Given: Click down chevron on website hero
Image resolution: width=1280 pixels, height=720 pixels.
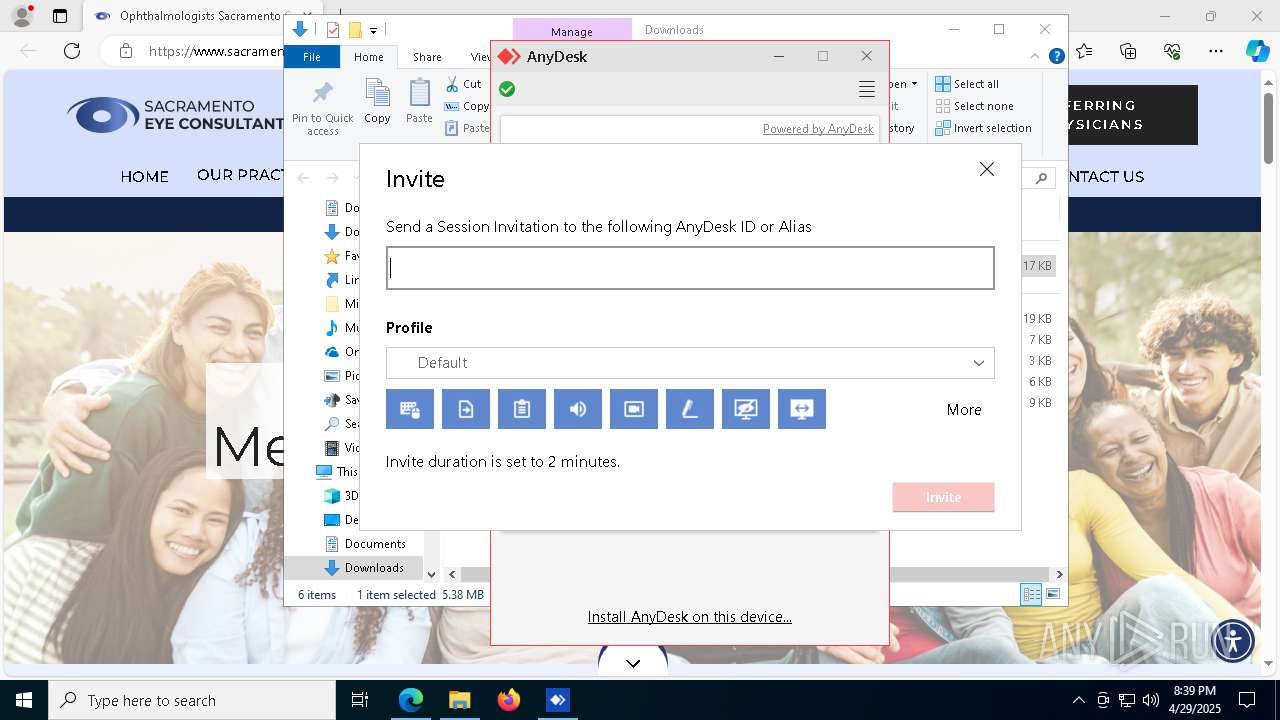Looking at the screenshot, I should [633, 662].
